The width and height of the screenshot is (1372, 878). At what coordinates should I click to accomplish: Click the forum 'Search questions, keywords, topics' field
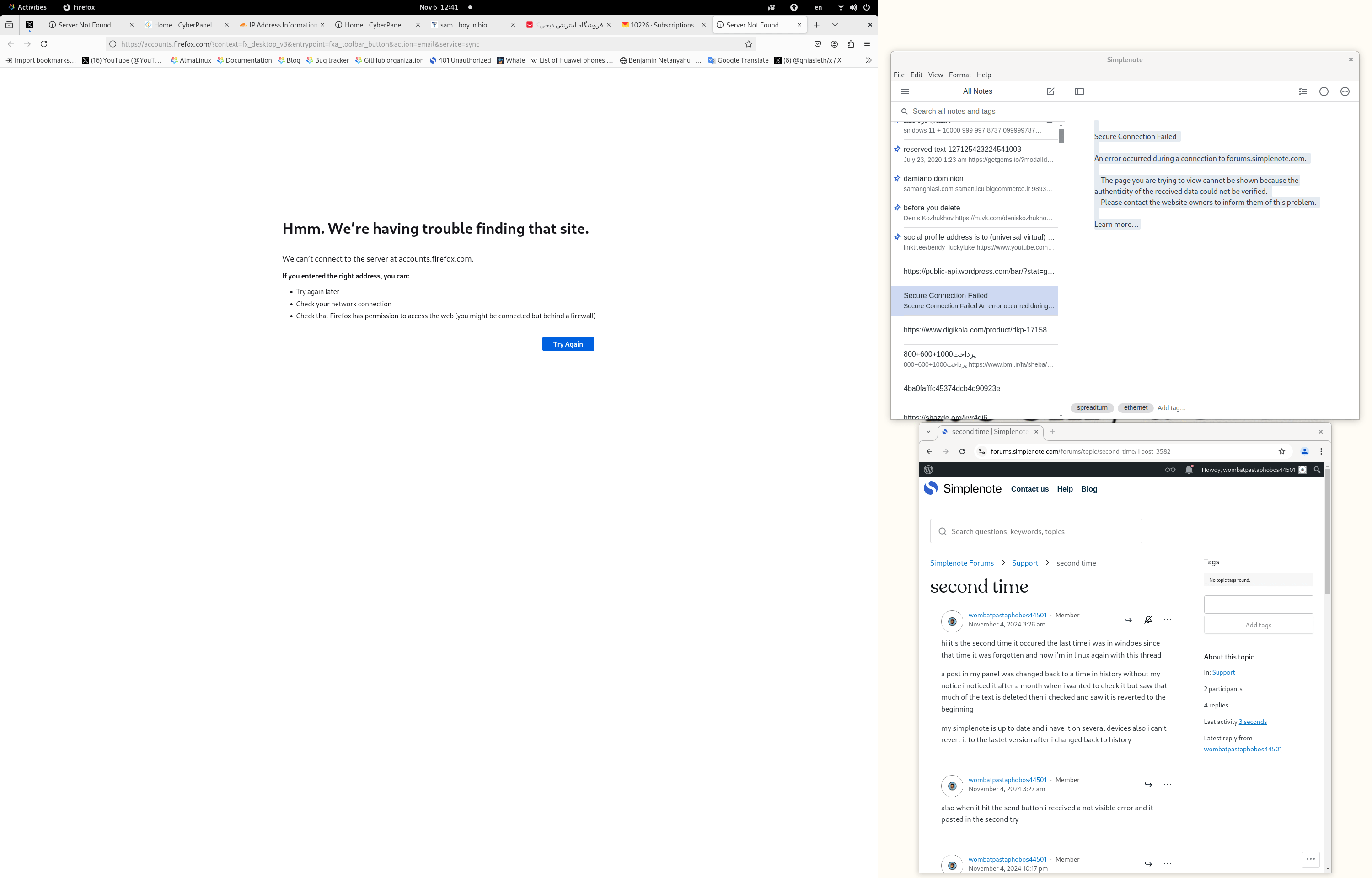click(1036, 531)
